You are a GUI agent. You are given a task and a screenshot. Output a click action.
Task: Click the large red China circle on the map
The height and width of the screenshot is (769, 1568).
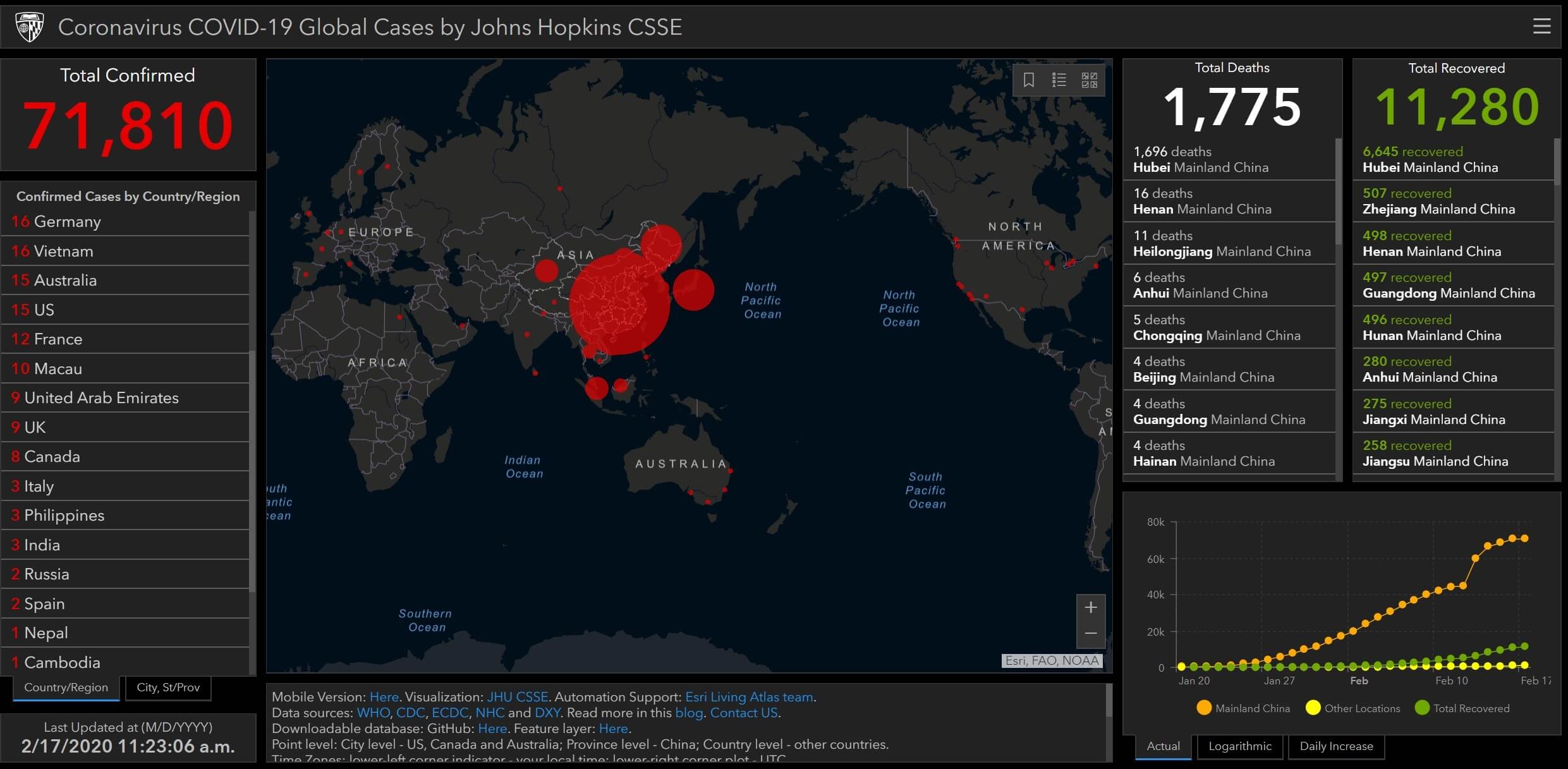tap(619, 305)
